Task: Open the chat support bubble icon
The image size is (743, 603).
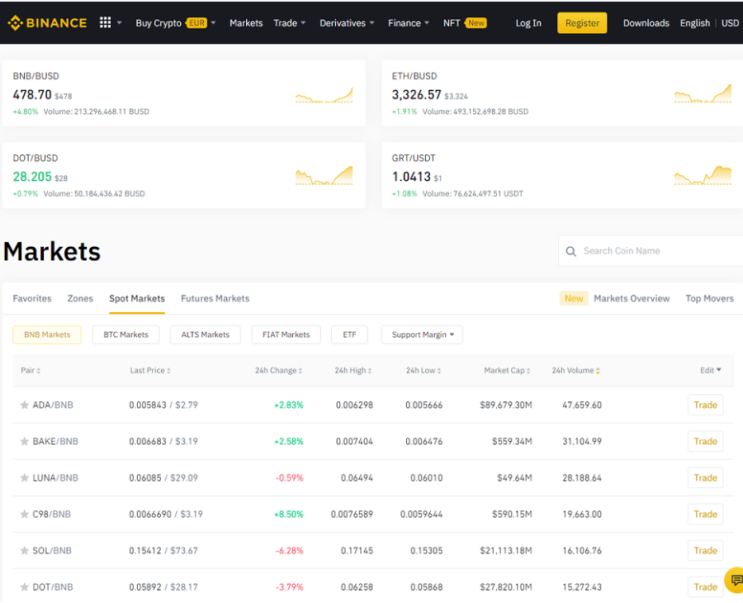Action: coord(735,580)
